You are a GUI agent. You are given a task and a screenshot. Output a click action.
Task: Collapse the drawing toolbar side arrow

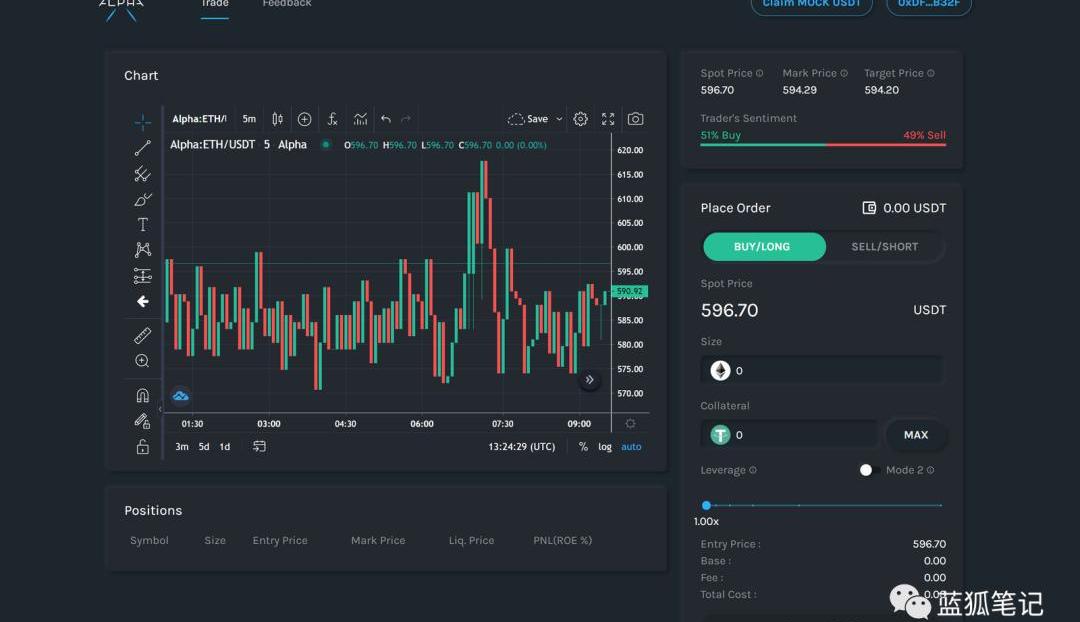(x=160, y=408)
